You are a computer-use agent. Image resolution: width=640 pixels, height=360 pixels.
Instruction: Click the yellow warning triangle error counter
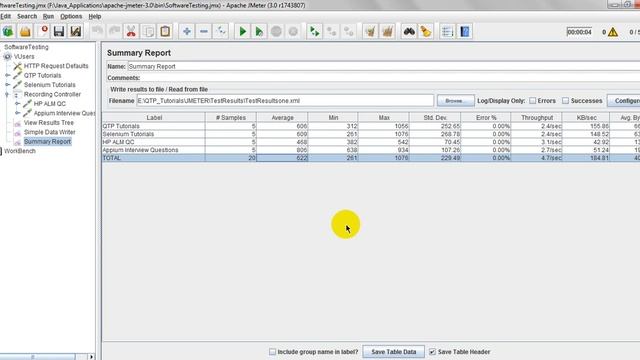tap(613, 32)
